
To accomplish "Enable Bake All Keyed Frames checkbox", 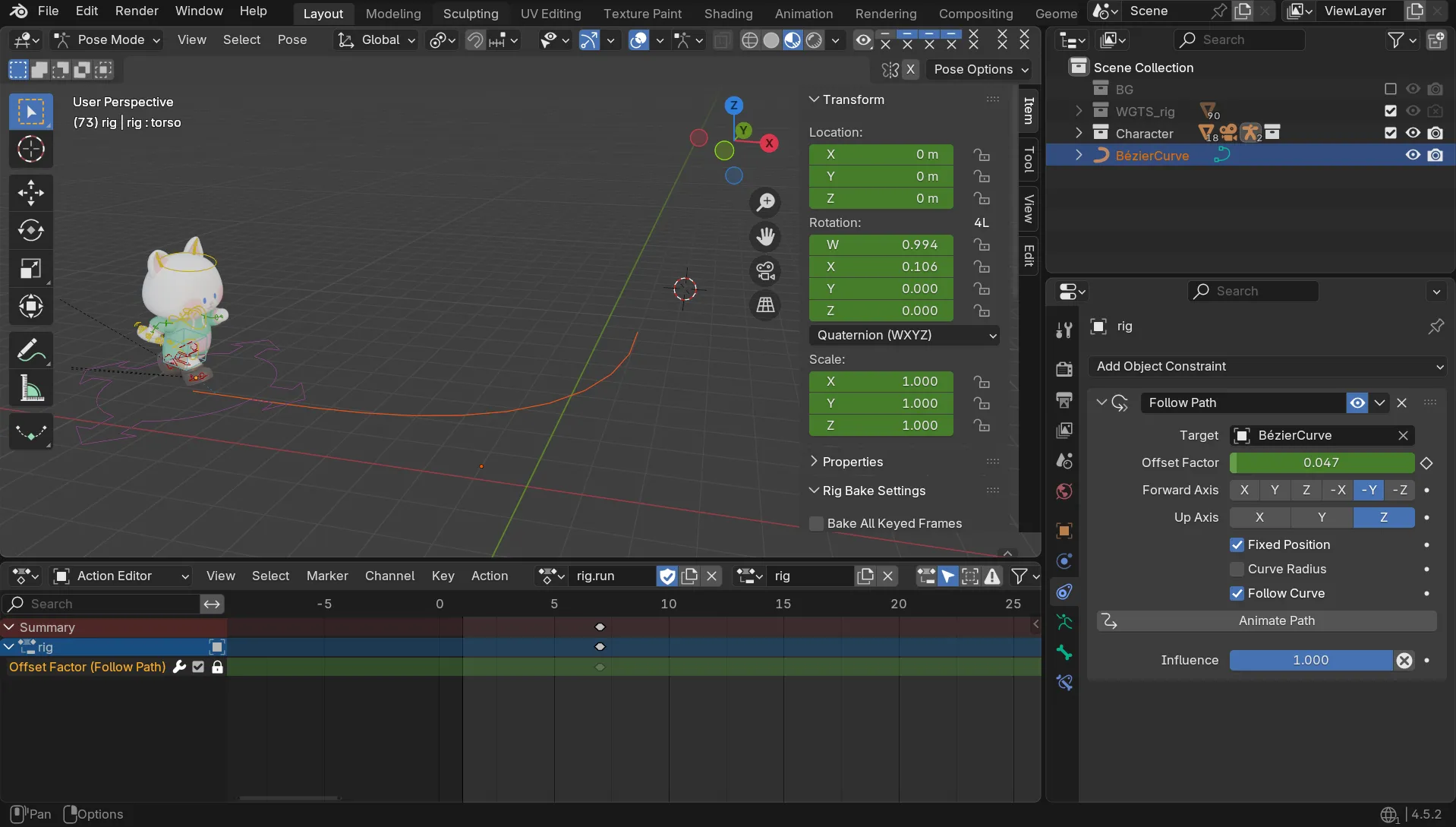I will [817, 524].
